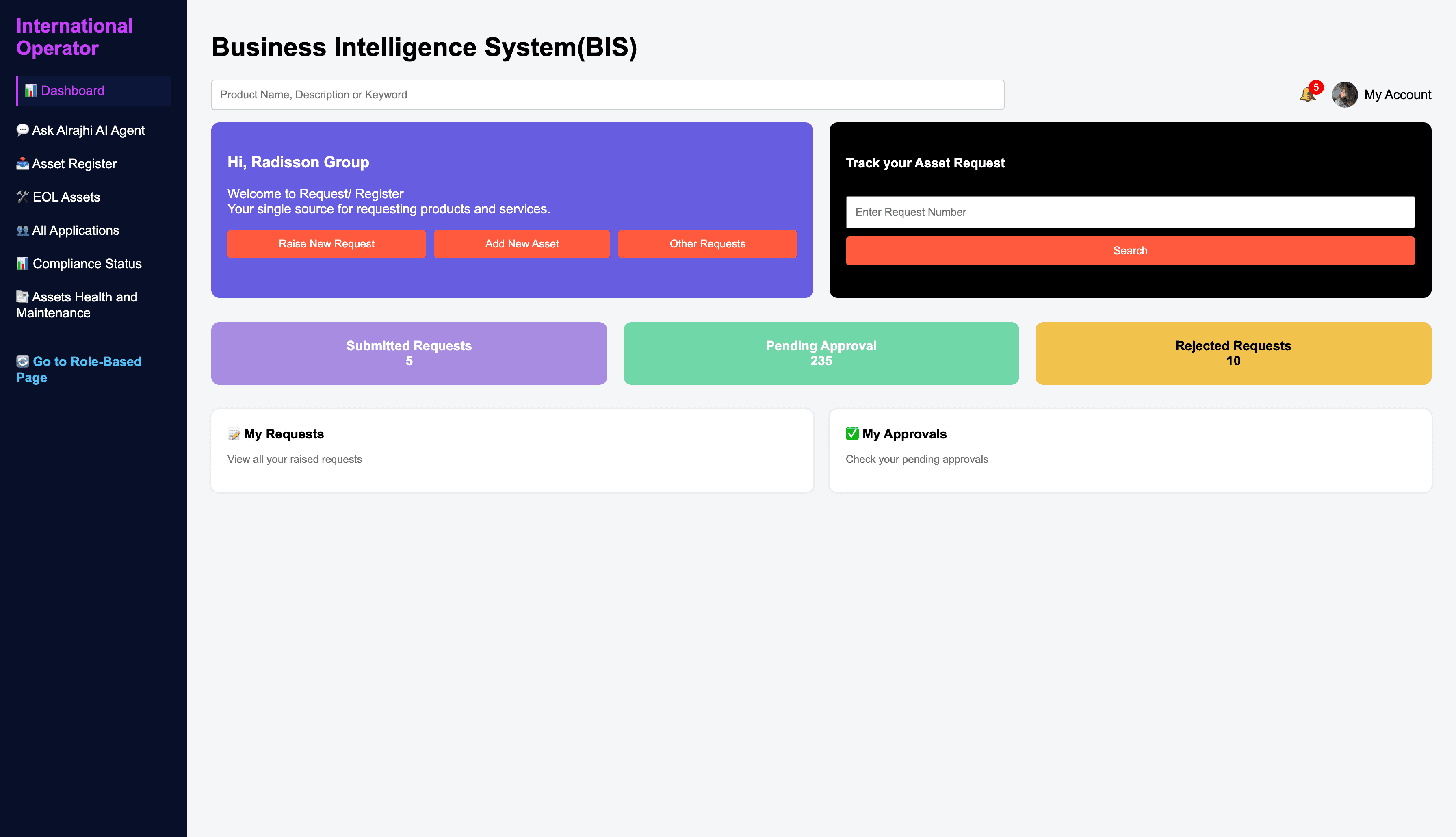Click the EOL Assets tools icon

[x=22, y=197]
